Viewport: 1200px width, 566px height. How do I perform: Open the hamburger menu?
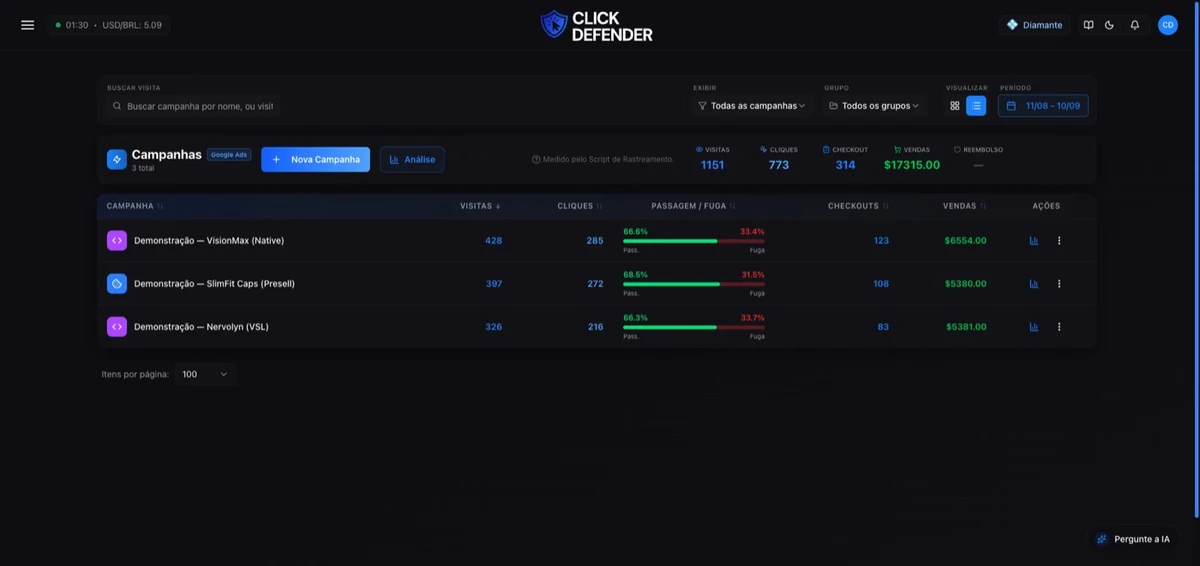(x=27, y=25)
